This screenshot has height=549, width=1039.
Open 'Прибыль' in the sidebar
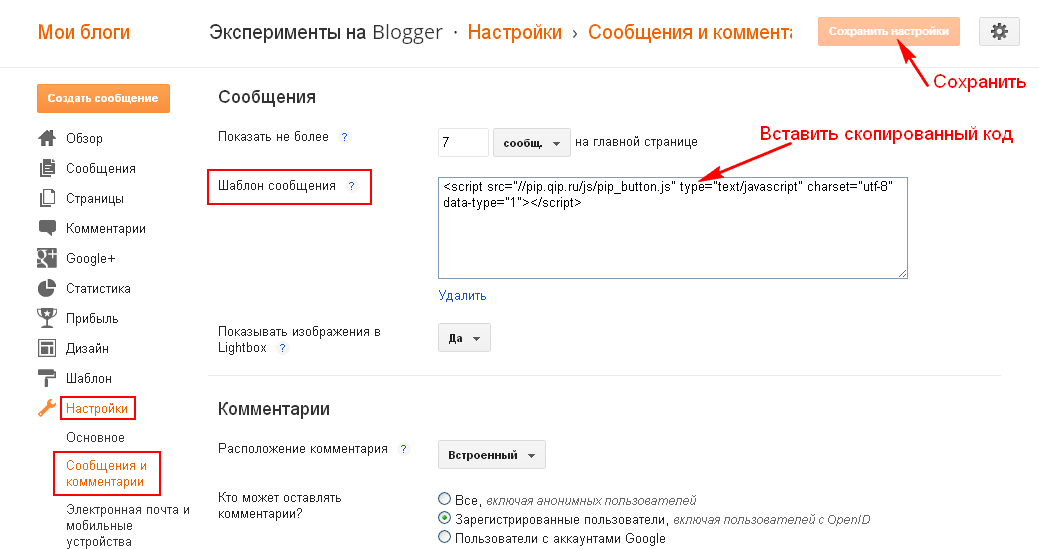(92, 318)
